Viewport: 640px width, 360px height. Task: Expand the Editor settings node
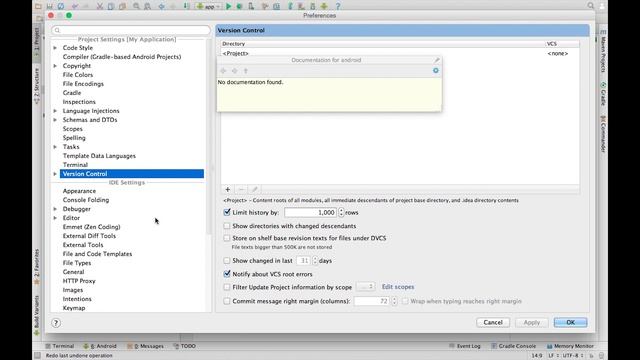pyautogui.click(x=55, y=218)
